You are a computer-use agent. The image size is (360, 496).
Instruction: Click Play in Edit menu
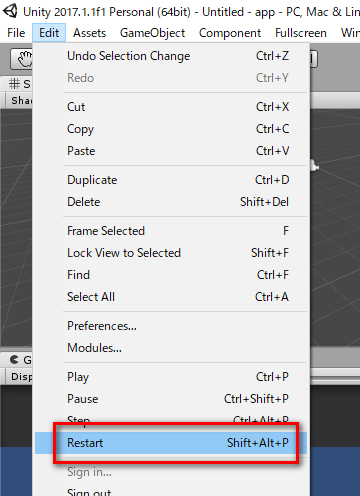(171, 377)
